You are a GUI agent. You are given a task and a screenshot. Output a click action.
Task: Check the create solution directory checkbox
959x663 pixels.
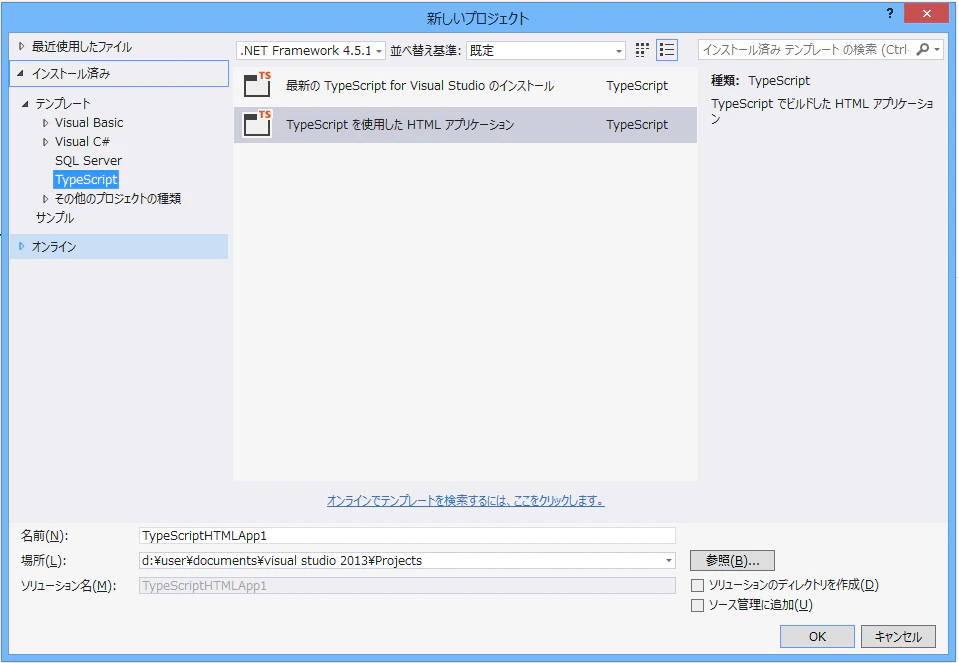pos(697,585)
